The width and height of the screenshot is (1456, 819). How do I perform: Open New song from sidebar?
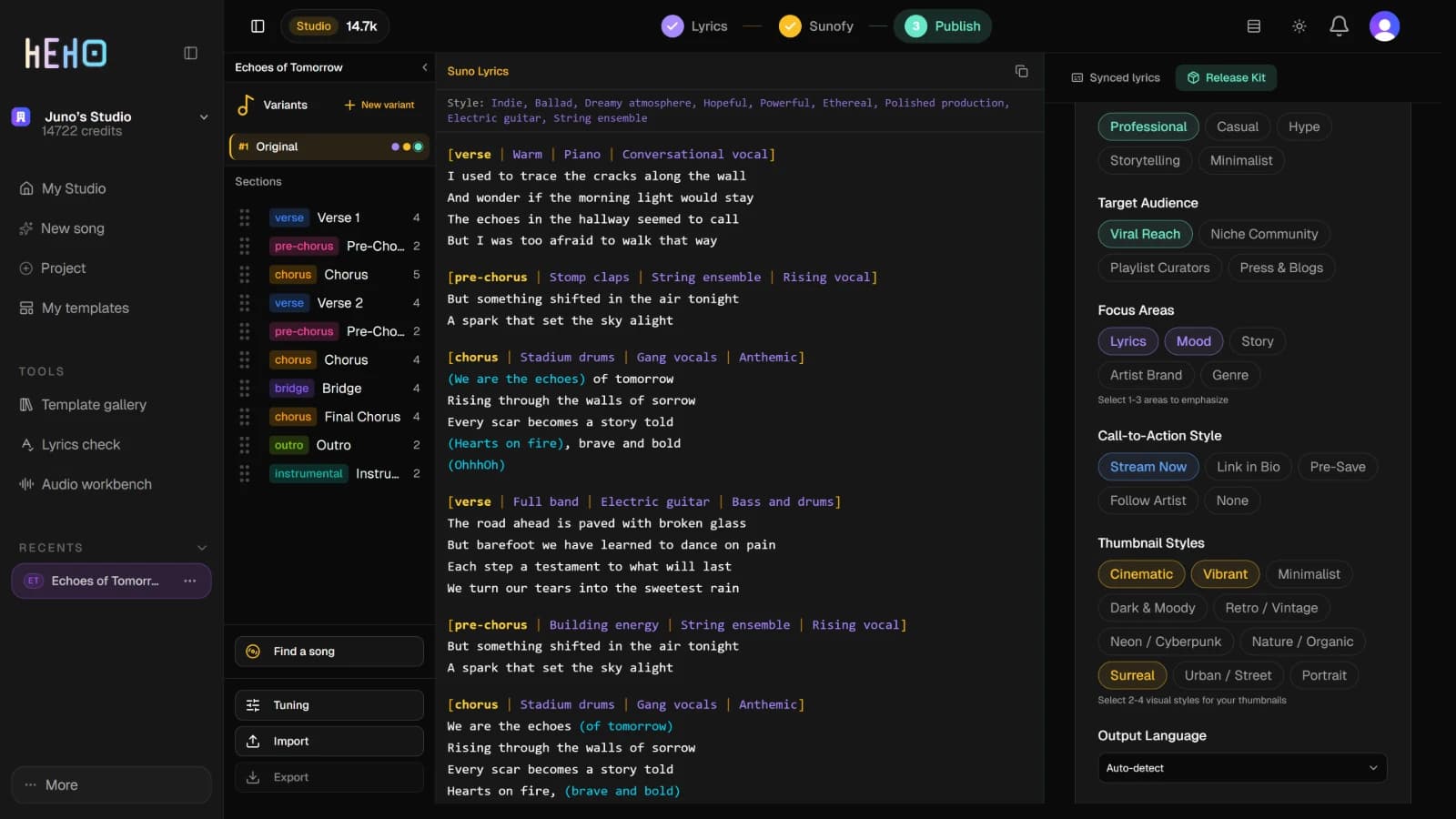(62, 228)
